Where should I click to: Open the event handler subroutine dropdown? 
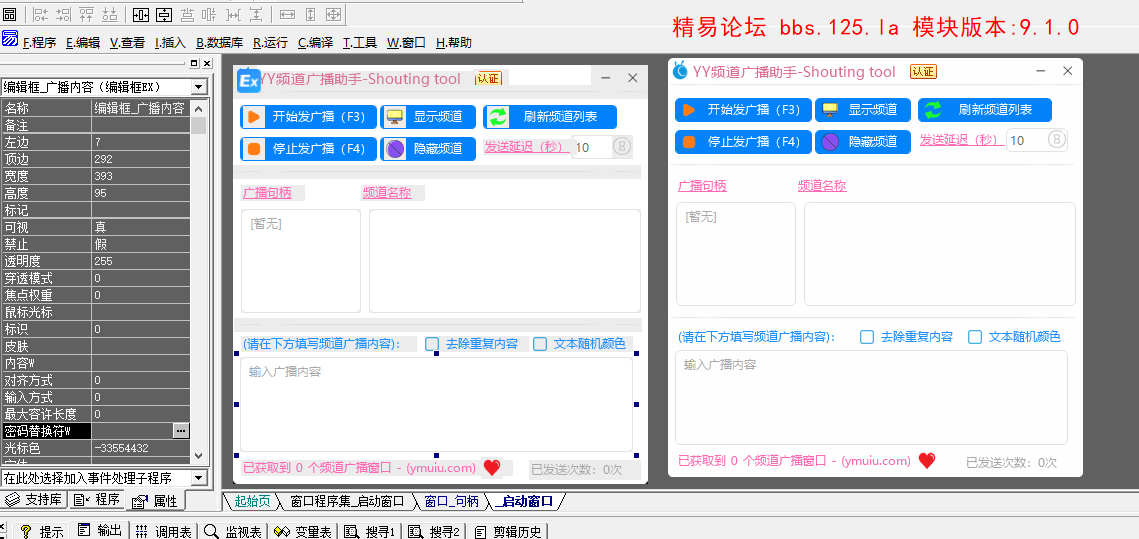(x=199, y=478)
